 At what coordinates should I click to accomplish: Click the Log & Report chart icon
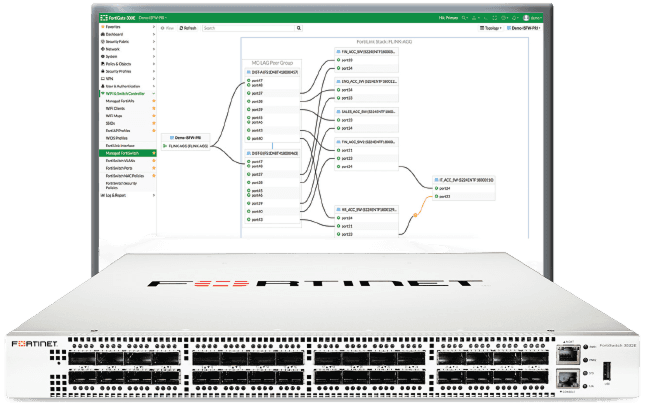pyautogui.click(x=103, y=195)
